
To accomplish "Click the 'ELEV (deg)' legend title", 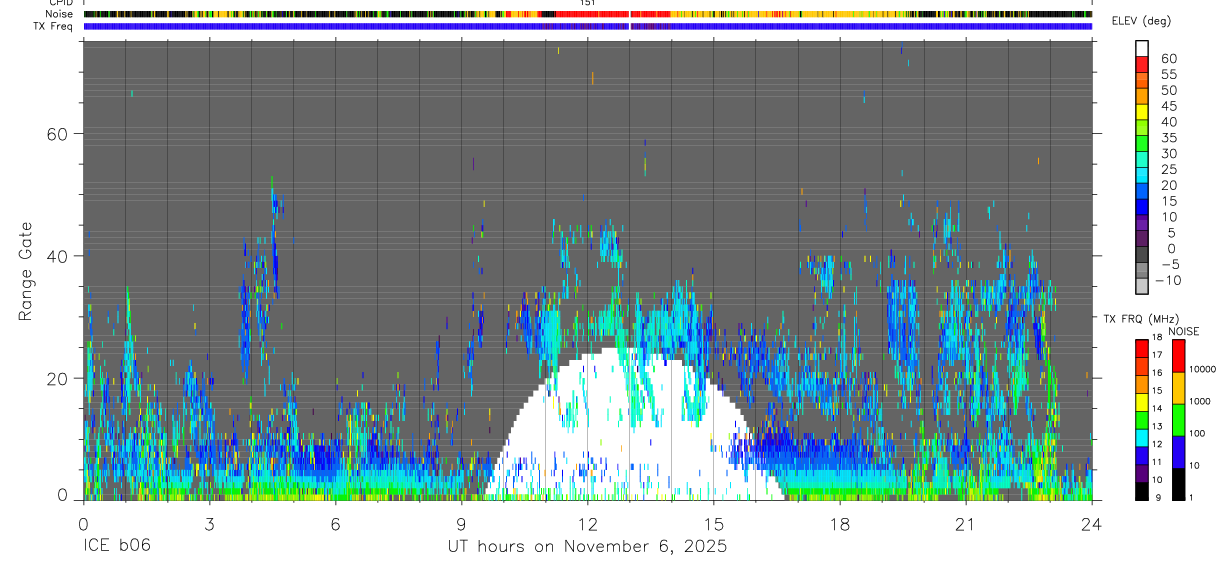I will (1142, 21).
